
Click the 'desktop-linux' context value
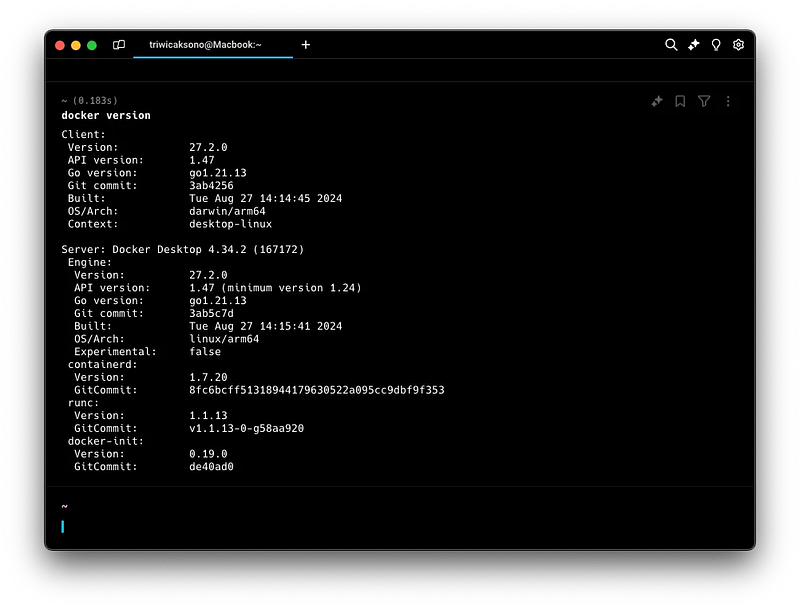(231, 224)
